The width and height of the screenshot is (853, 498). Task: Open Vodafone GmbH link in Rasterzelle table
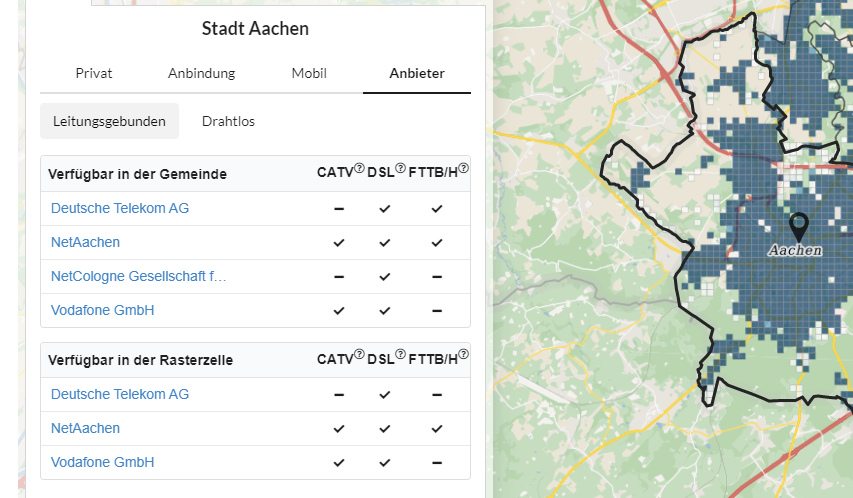click(102, 462)
